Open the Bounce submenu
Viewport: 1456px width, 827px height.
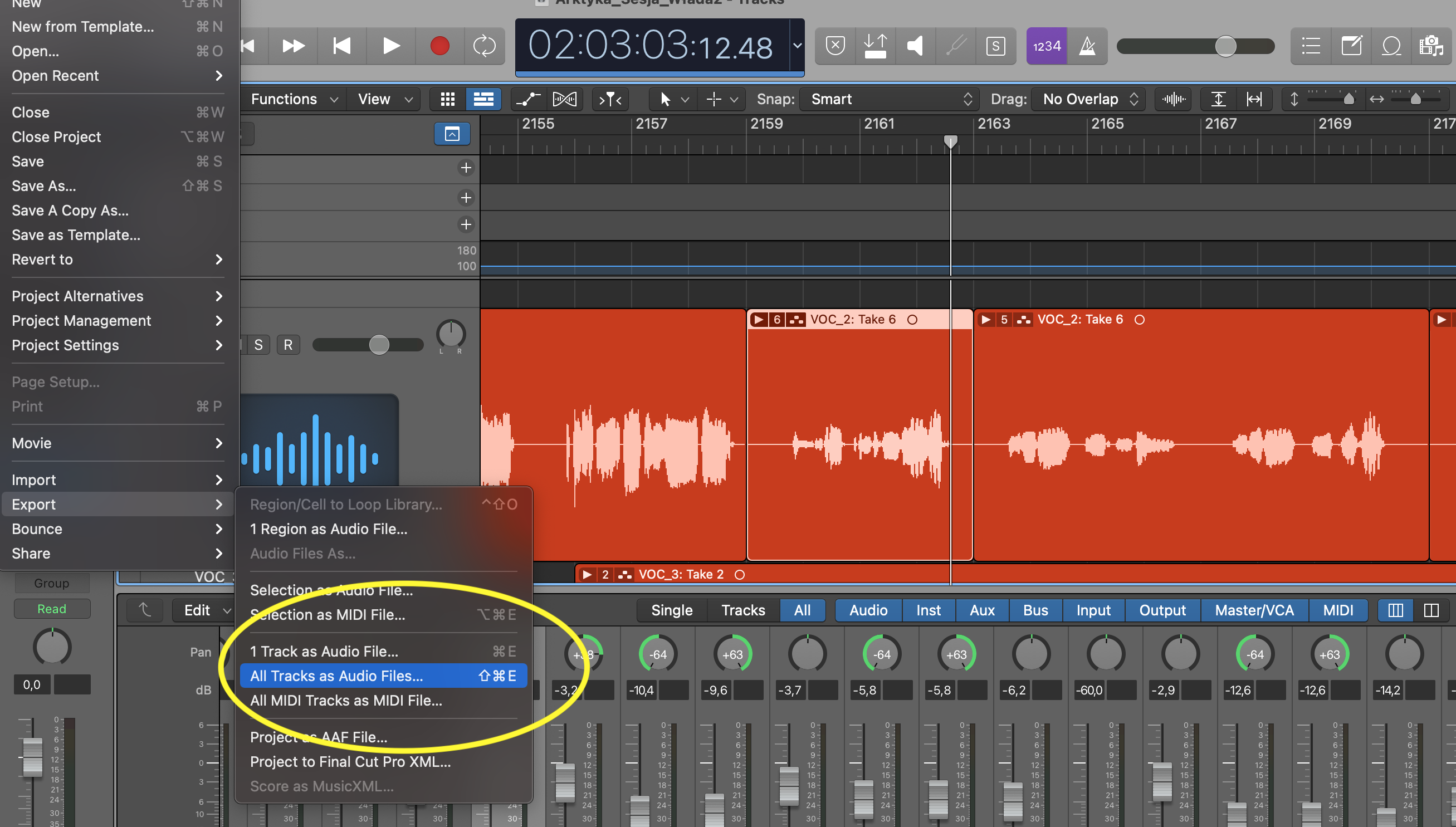(x=118, y=529)
